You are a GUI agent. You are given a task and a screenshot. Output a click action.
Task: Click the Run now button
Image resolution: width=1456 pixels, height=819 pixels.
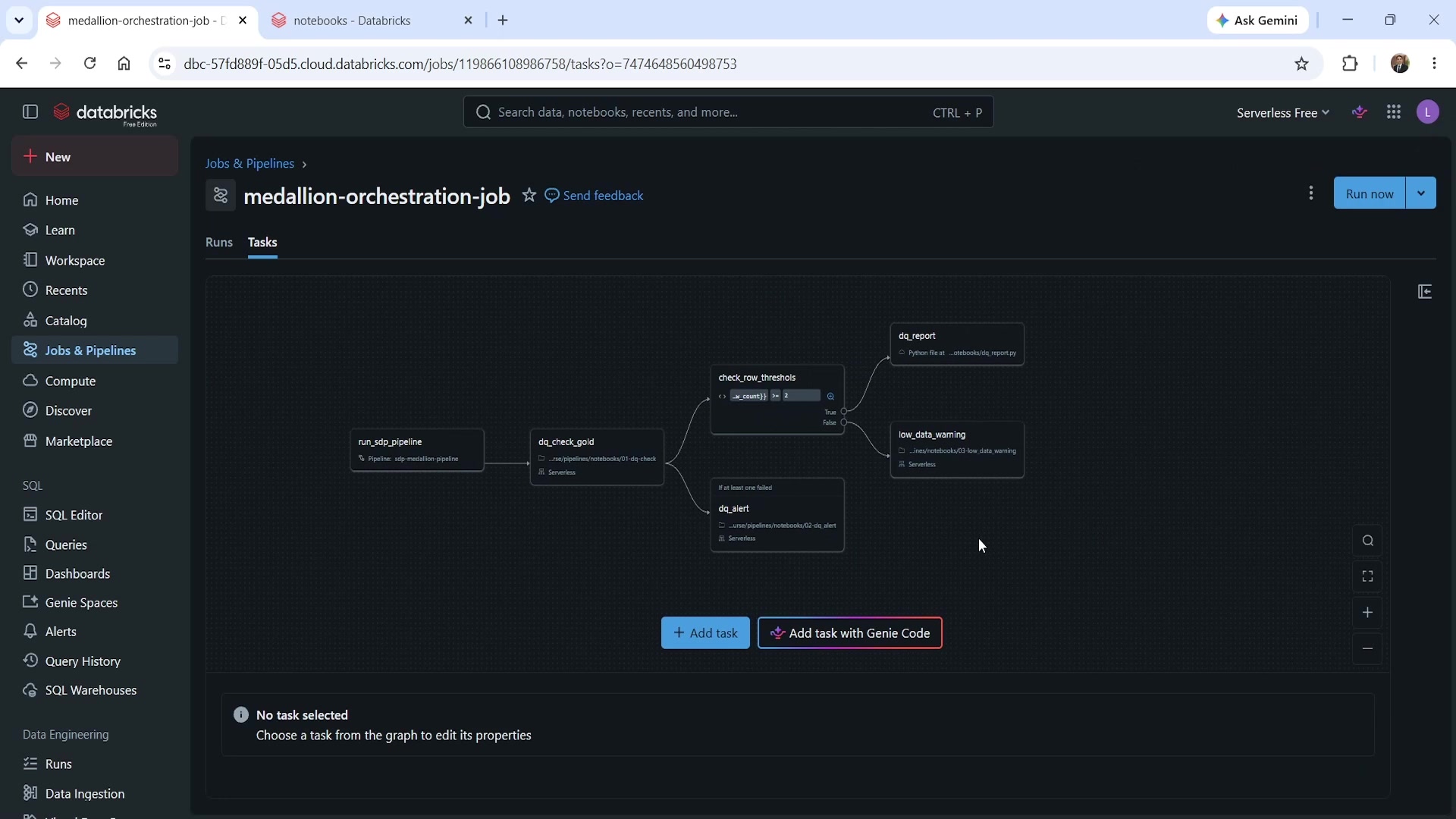pyautogui.click(x=1370, y=193)
